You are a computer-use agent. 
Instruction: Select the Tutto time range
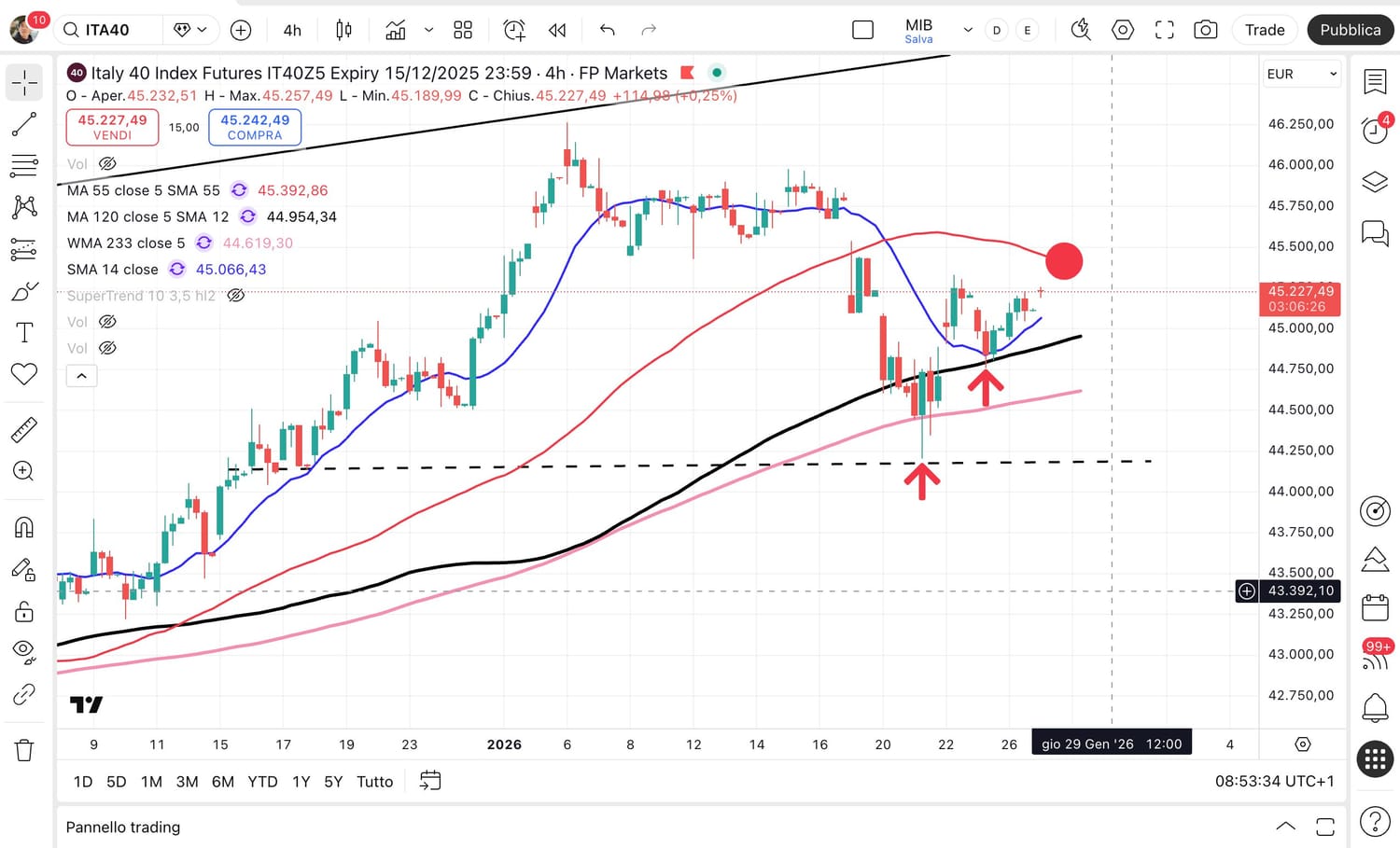click(375, 782)
